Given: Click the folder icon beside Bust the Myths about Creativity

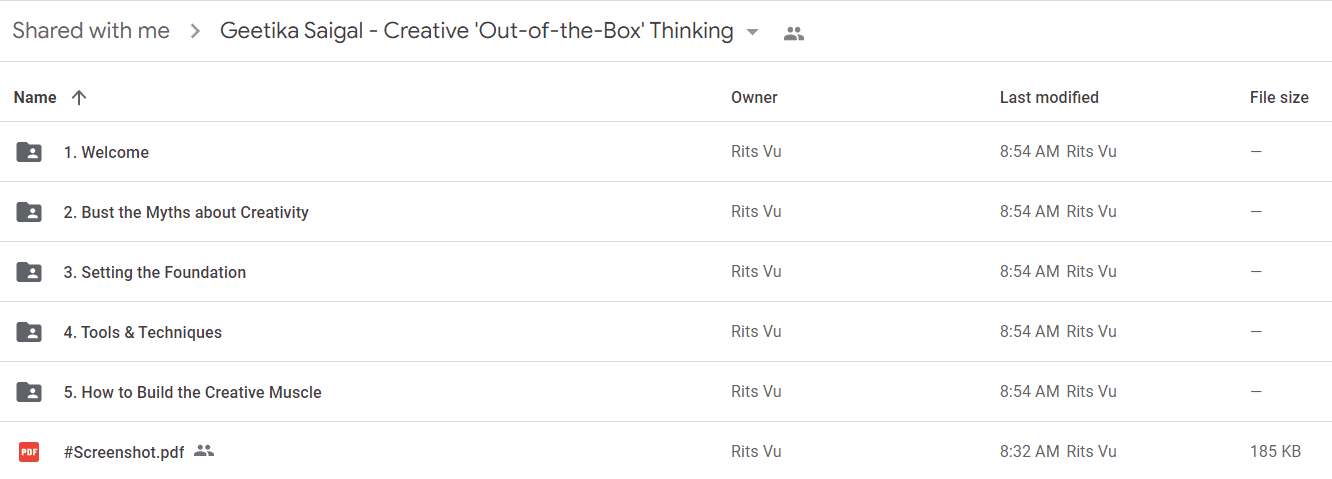Looking at the screenshot, I should (29, 212).
